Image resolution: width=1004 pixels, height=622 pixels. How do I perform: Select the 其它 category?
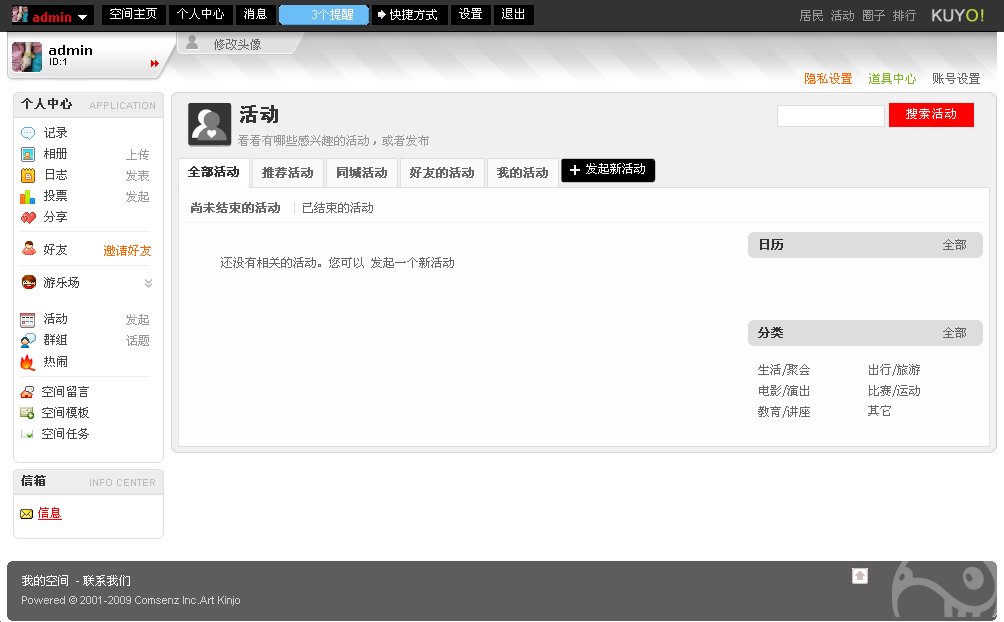879,411
